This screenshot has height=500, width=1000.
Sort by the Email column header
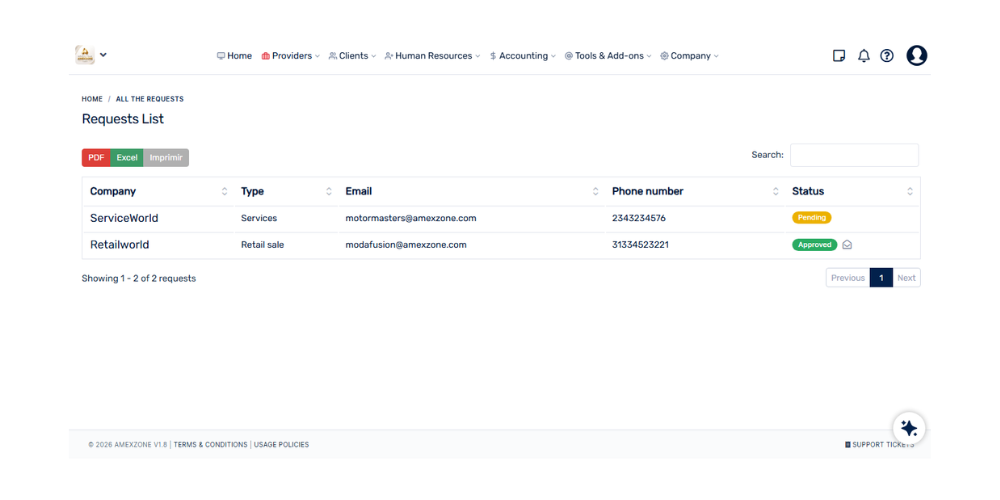(x=471, y=191)
